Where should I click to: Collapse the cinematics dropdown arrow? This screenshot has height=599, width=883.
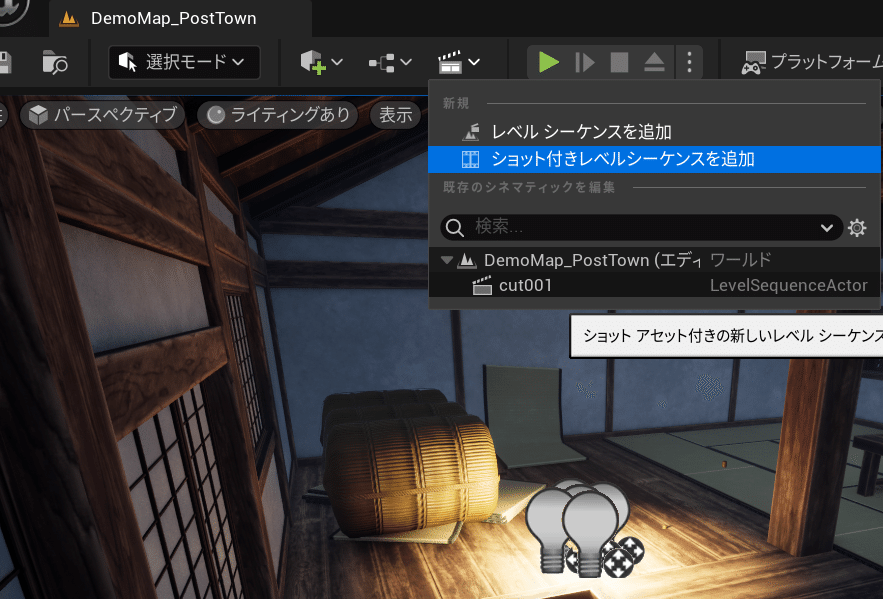(x=474, y=62)
